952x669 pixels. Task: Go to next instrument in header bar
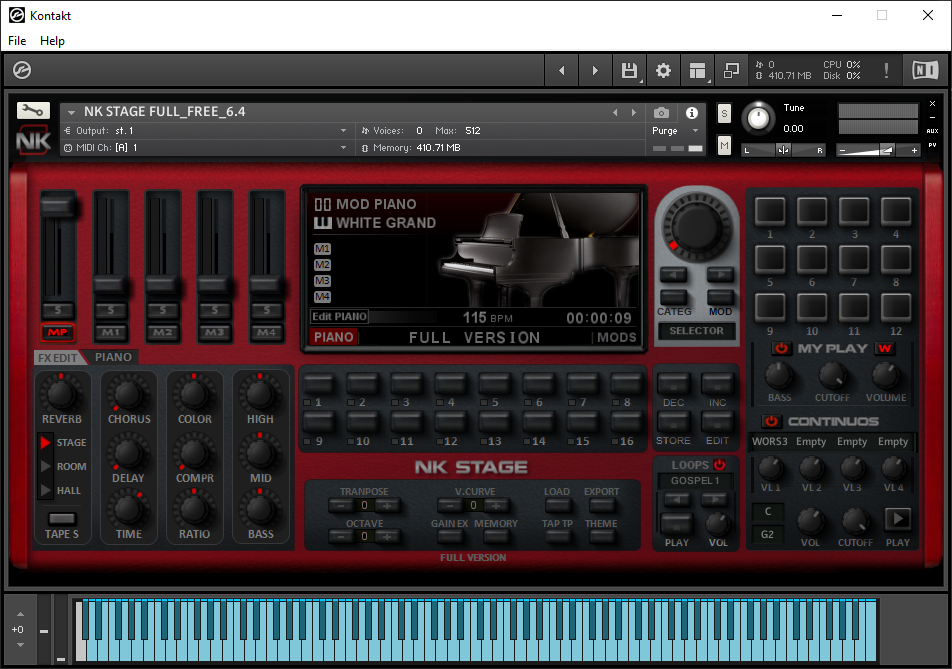pos(595,70)
